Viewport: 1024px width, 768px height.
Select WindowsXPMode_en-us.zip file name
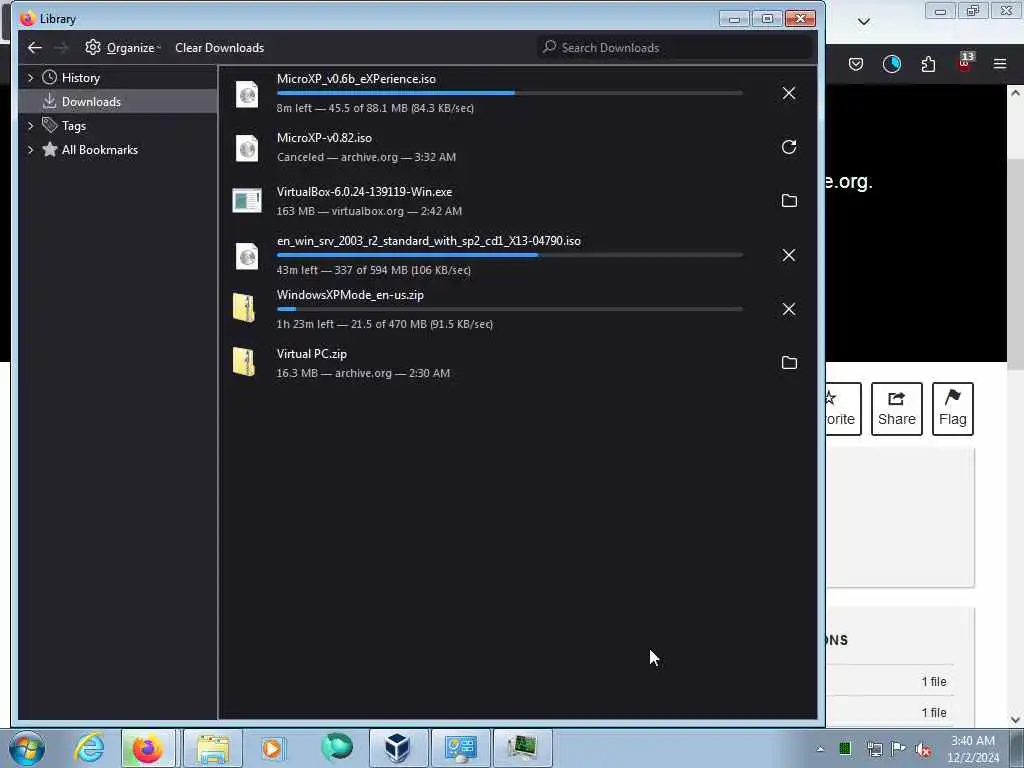[350, 295]
